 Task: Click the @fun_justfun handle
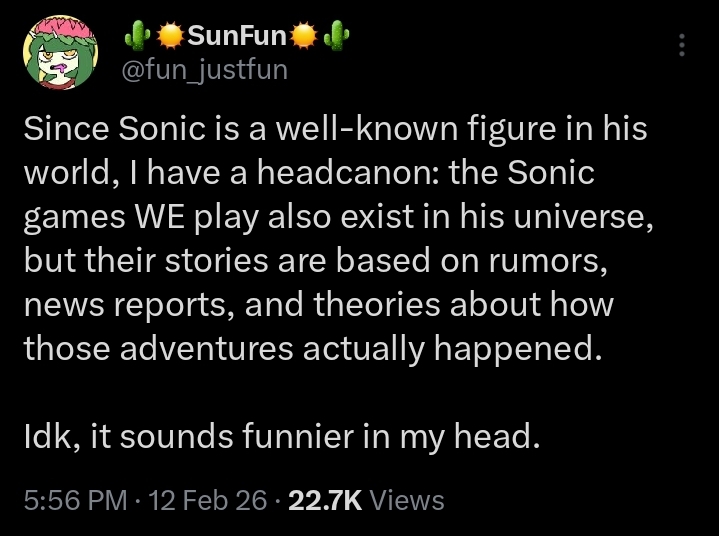(204, 69)
